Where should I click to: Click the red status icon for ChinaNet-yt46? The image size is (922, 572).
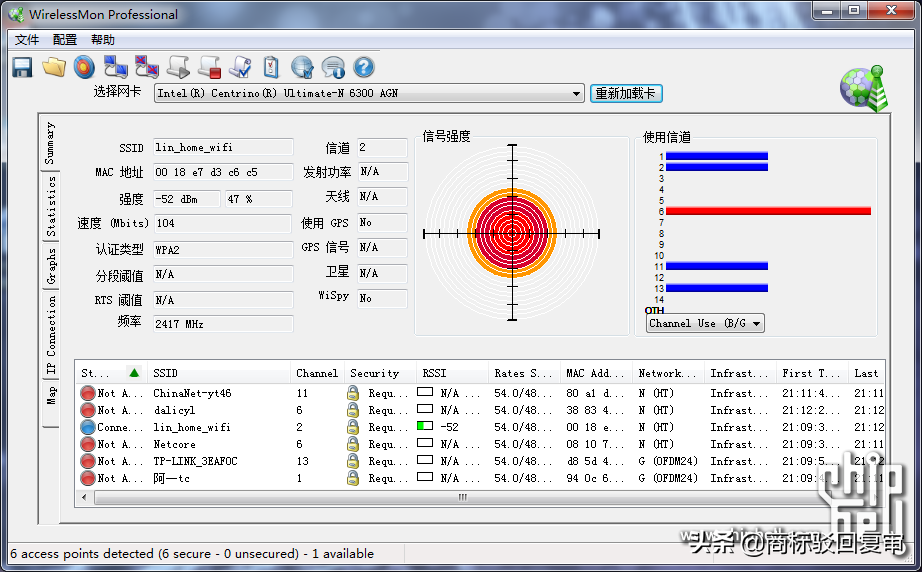[88, 393]
